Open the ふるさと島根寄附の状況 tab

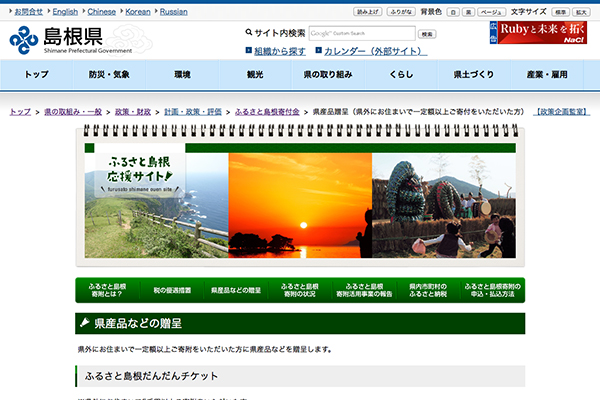coord(300,290)
